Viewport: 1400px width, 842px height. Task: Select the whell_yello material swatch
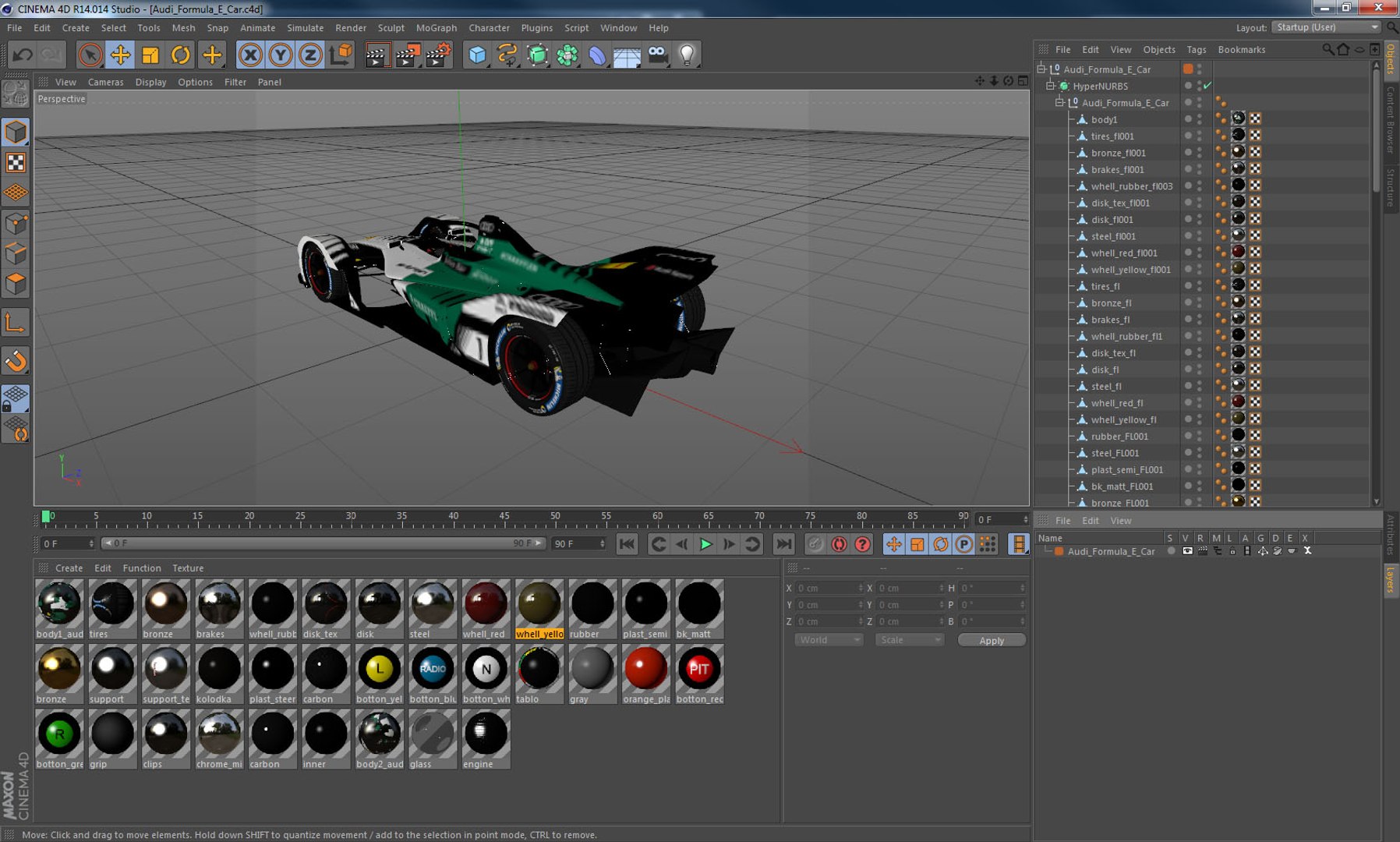click(x=539, y=609)
